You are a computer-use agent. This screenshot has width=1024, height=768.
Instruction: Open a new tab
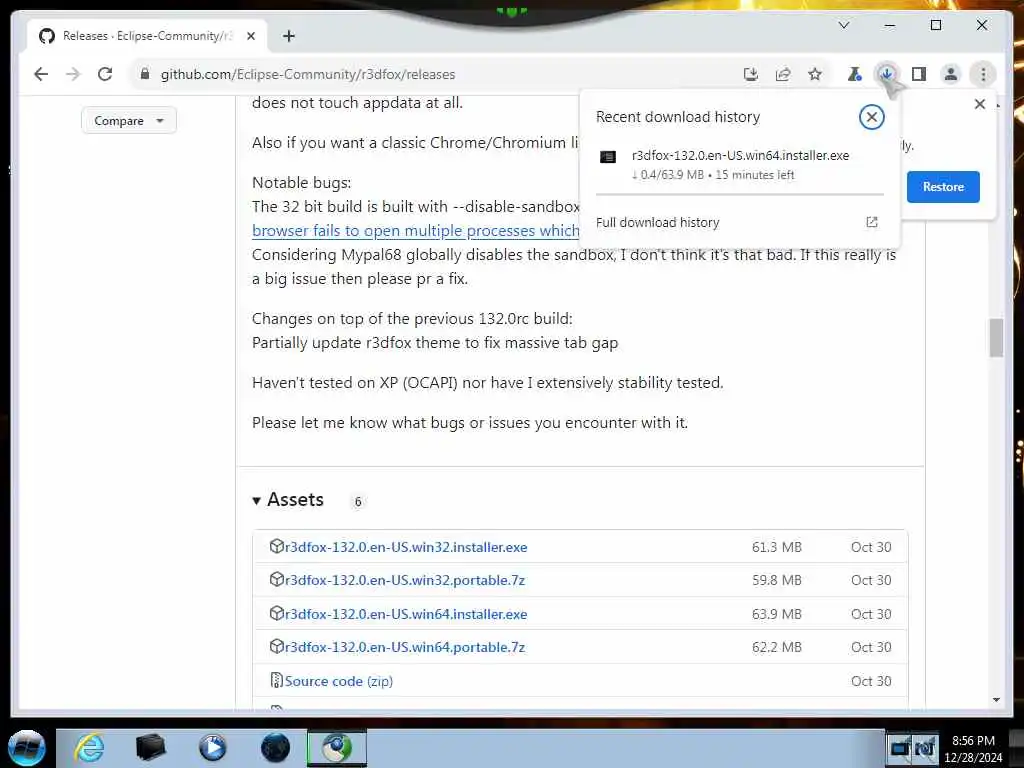289,36
